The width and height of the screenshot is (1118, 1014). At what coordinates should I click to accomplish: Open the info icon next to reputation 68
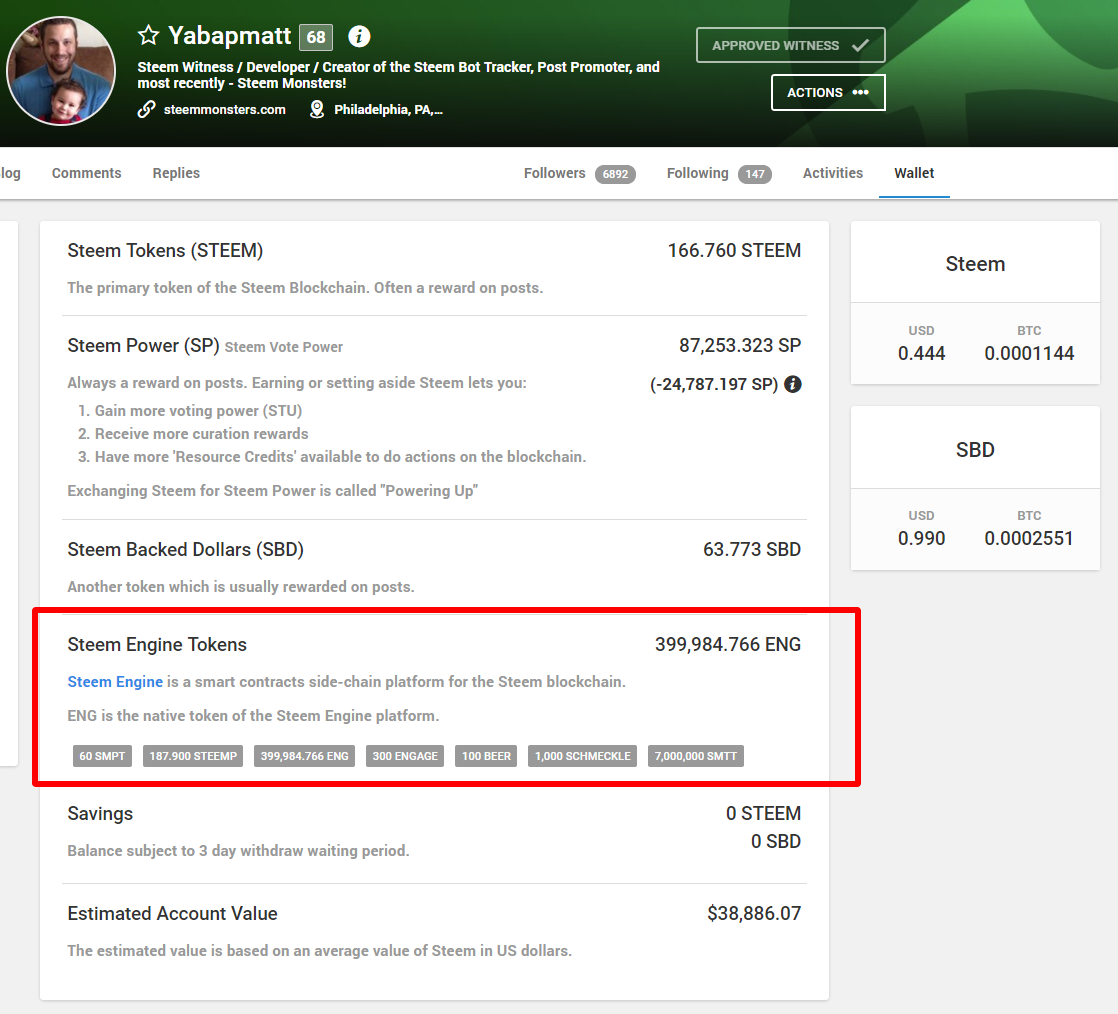click(x=359, y=36)
